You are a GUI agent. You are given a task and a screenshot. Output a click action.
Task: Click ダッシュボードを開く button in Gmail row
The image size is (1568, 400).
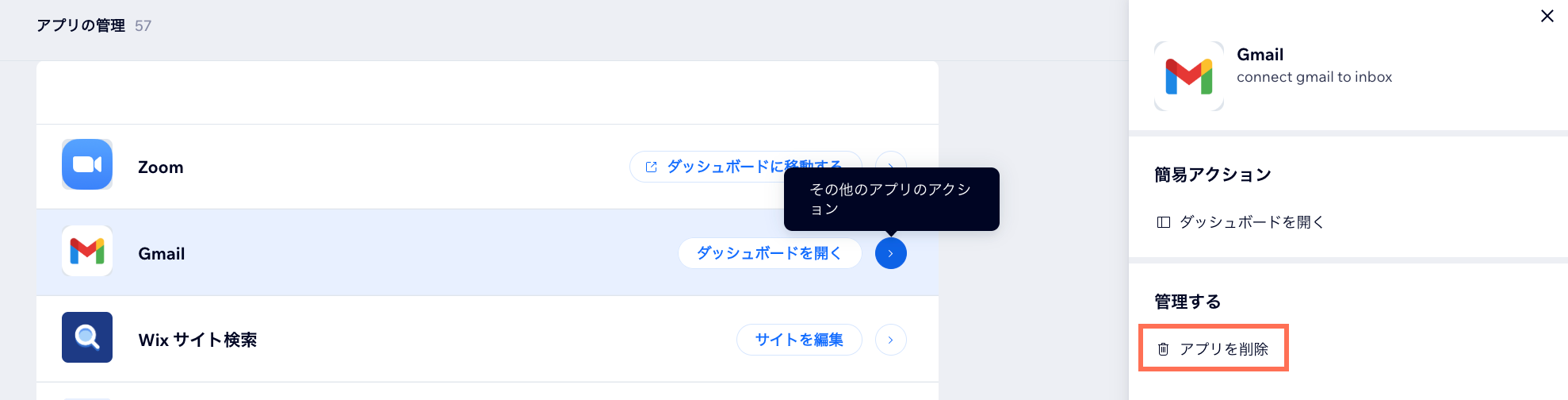click(769, 253)
